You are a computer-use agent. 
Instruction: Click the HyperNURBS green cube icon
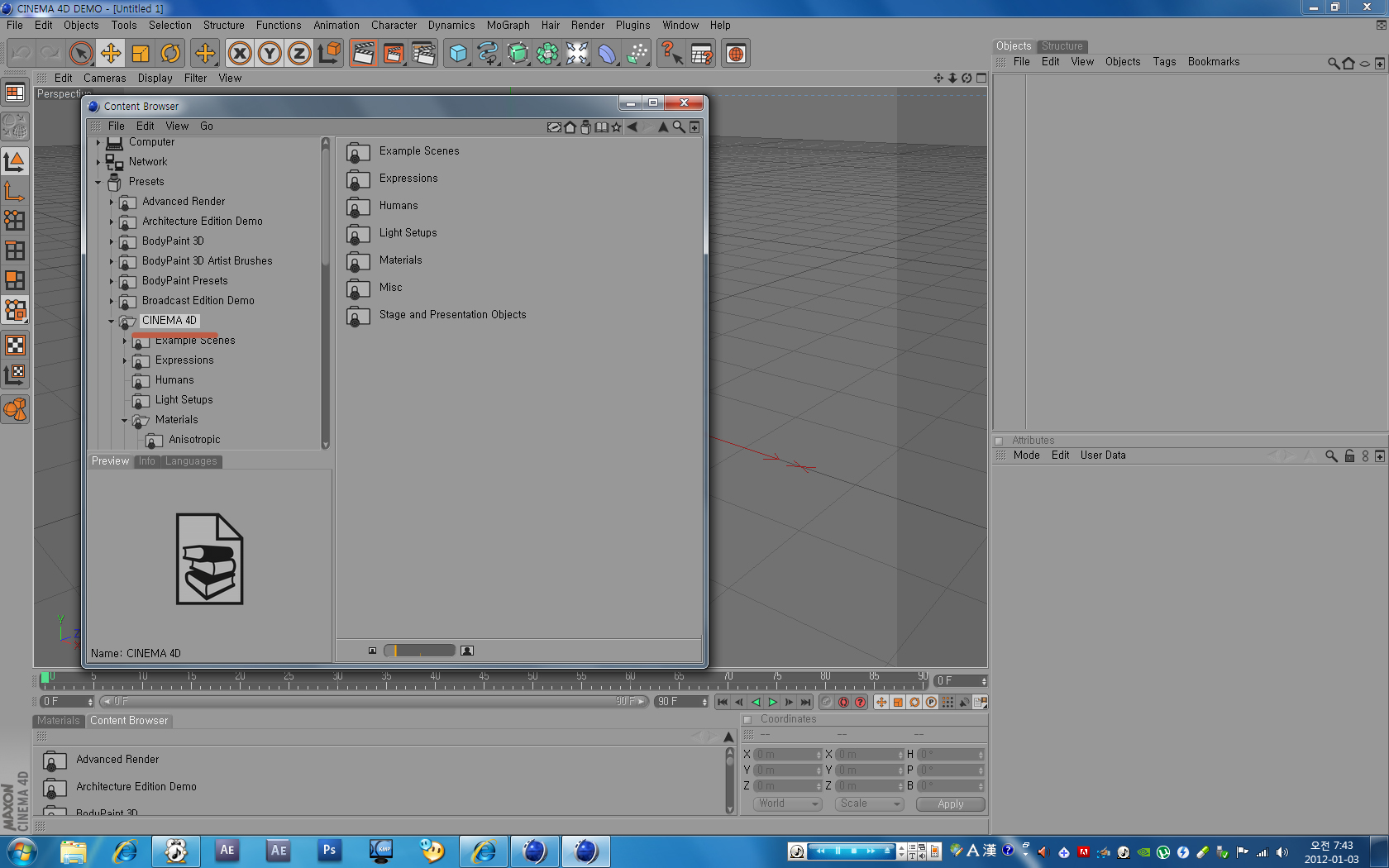[x=518, y=54]
